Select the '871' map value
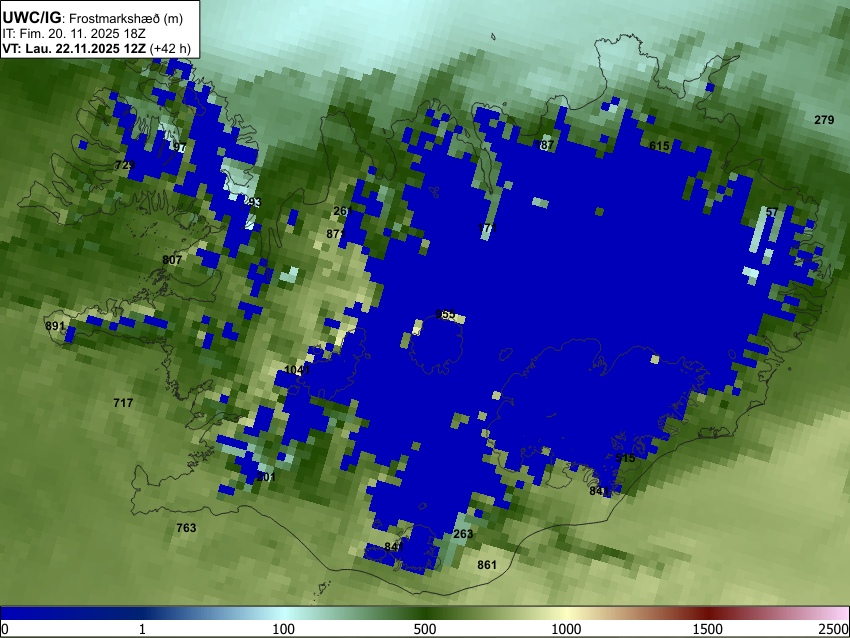 336,234
